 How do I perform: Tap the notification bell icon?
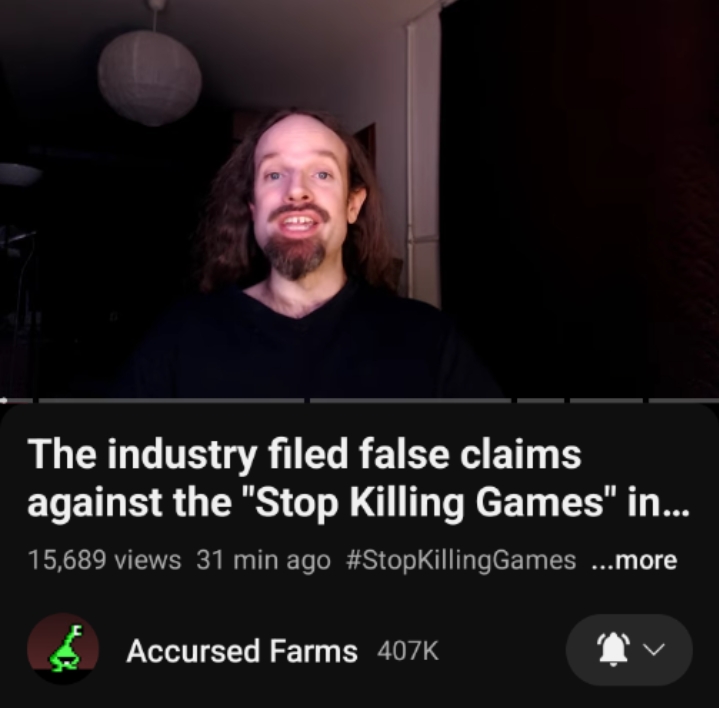point(614,649)
